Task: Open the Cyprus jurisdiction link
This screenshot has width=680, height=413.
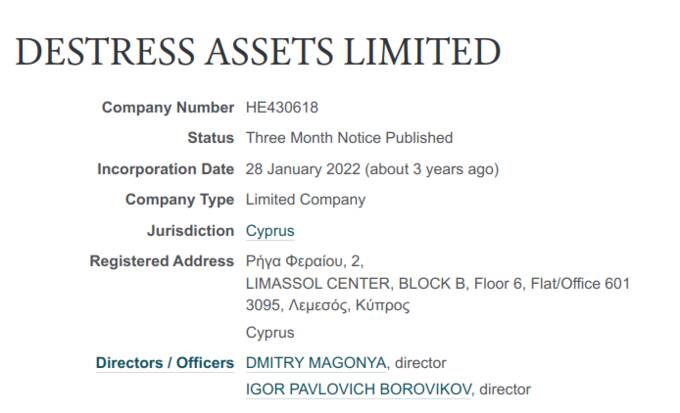Action: click(x=270, y=231)
